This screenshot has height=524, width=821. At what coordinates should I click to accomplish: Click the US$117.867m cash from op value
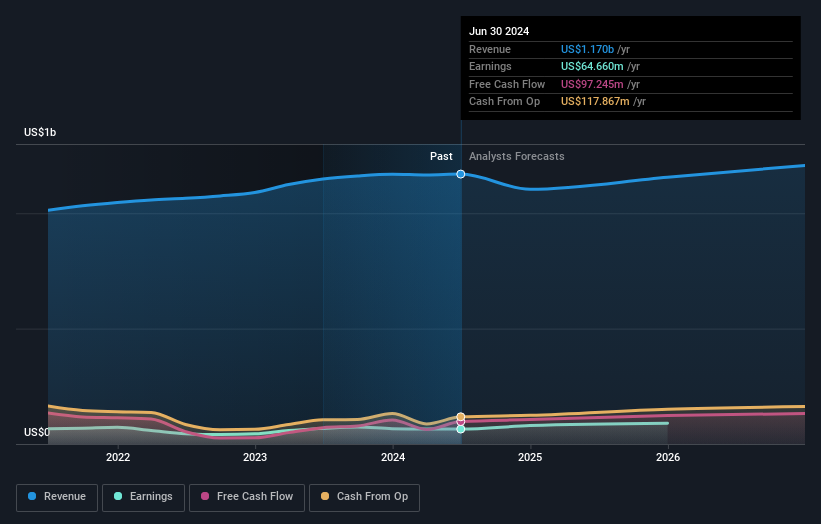coord(595,102)
